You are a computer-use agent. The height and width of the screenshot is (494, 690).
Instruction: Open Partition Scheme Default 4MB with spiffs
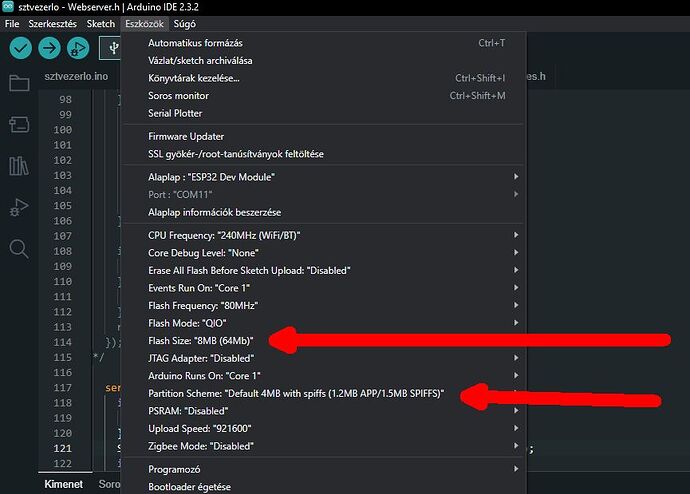point(323,393)
